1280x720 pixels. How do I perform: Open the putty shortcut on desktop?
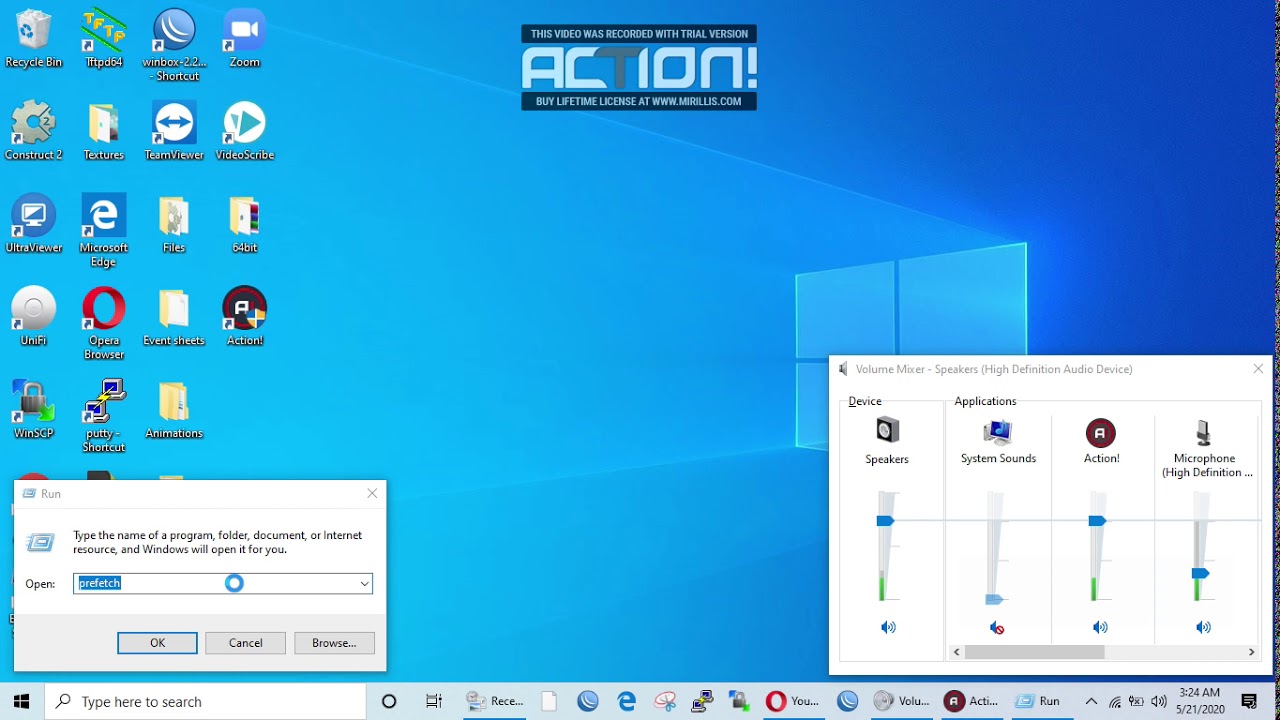coord(104,417)
